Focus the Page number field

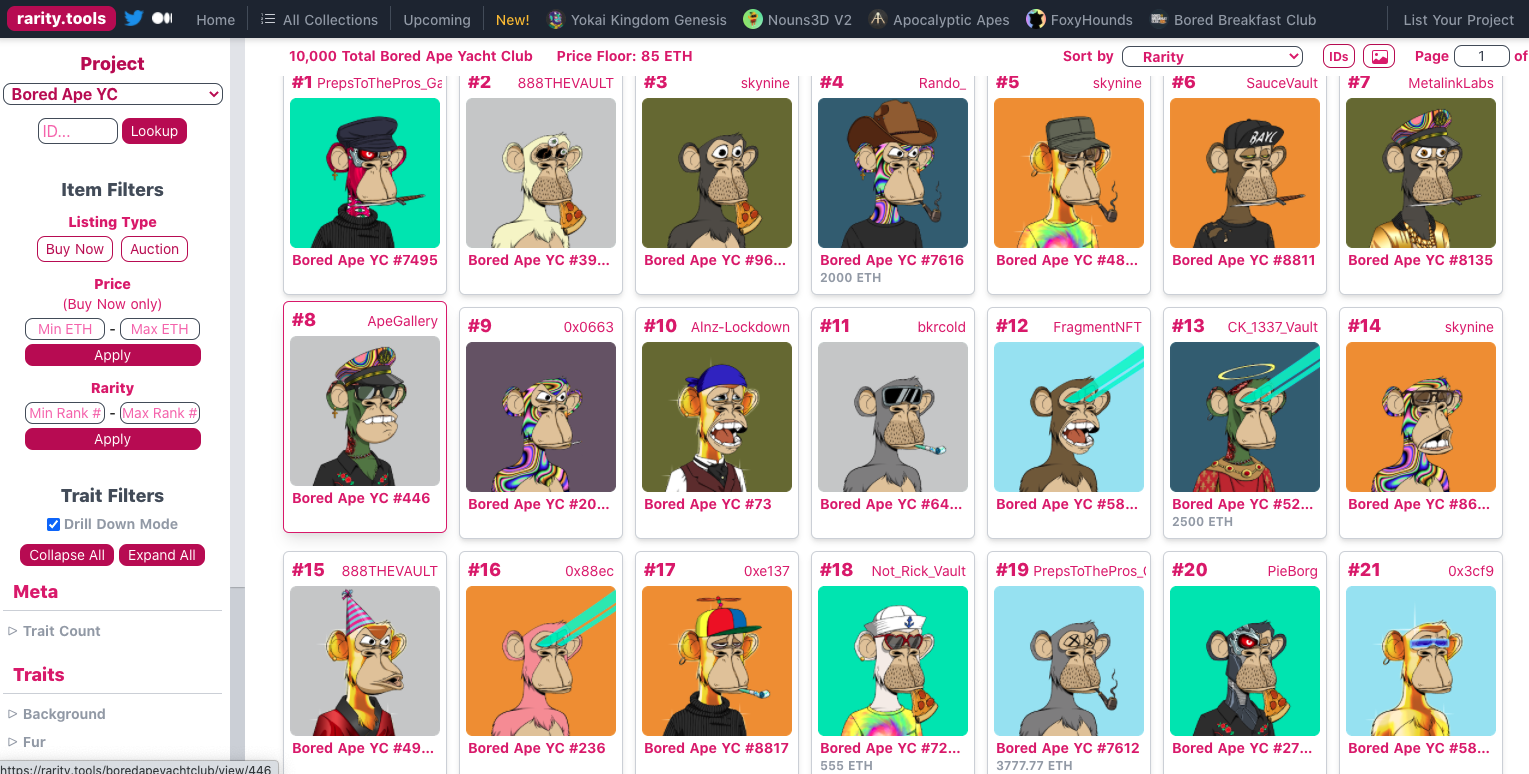pos(1481,57)
